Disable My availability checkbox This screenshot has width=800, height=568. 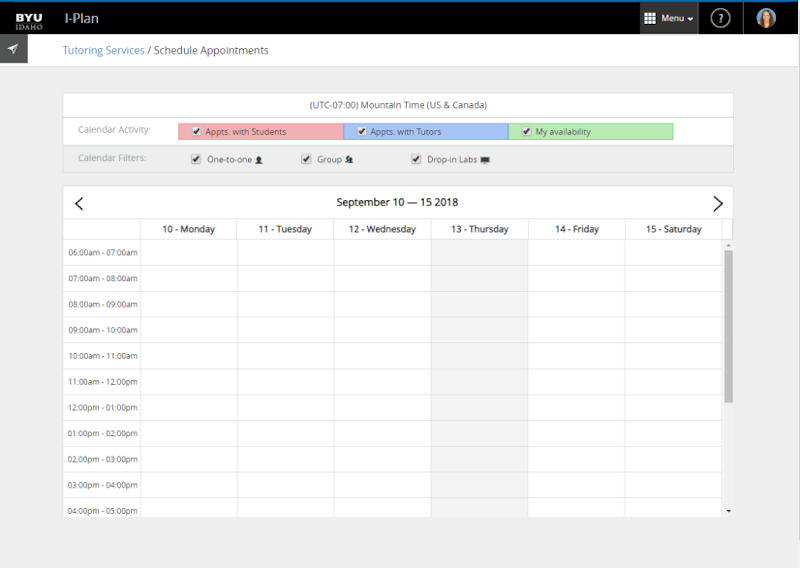pos(526,132)
